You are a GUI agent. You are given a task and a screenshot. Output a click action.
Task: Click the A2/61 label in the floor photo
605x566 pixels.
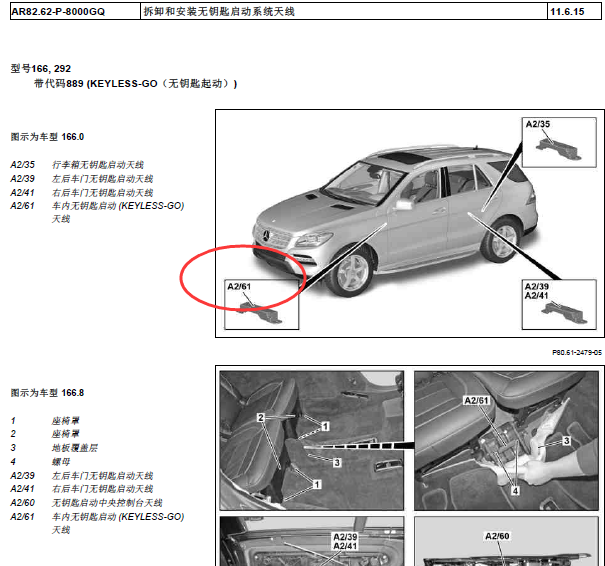coord(477,400)
